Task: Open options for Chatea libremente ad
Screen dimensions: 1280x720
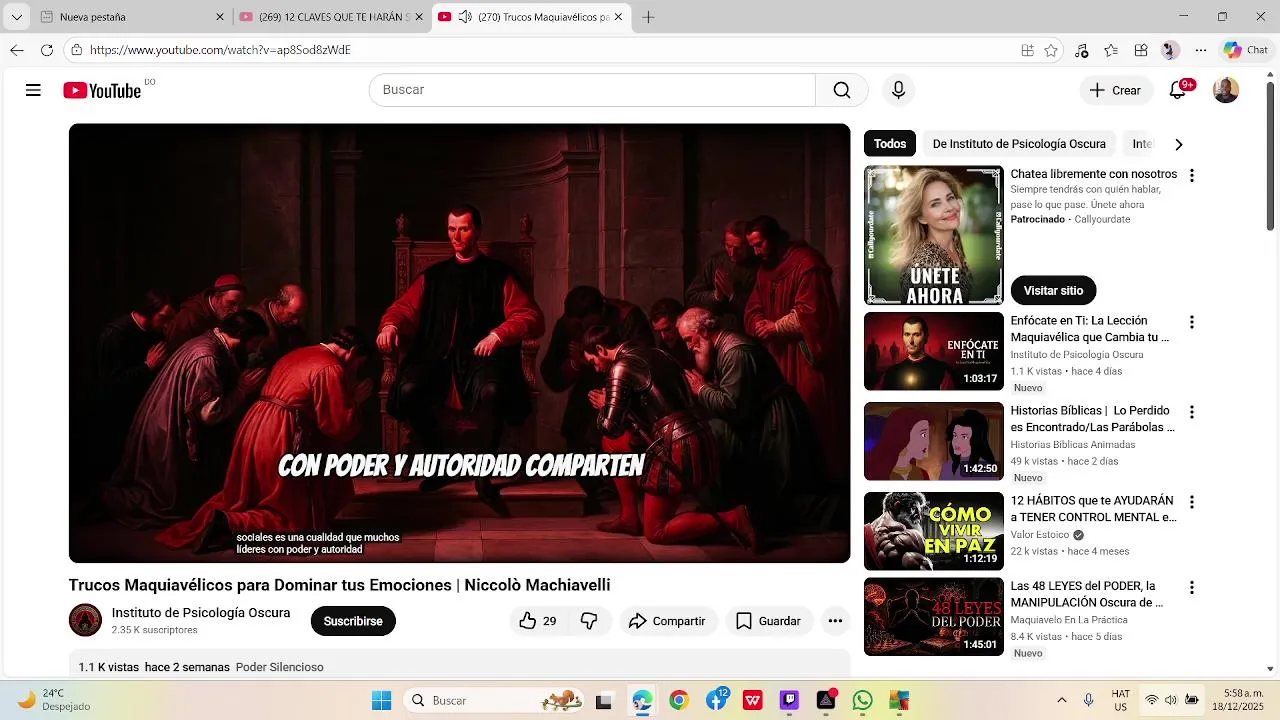Action: (1191, 175)
